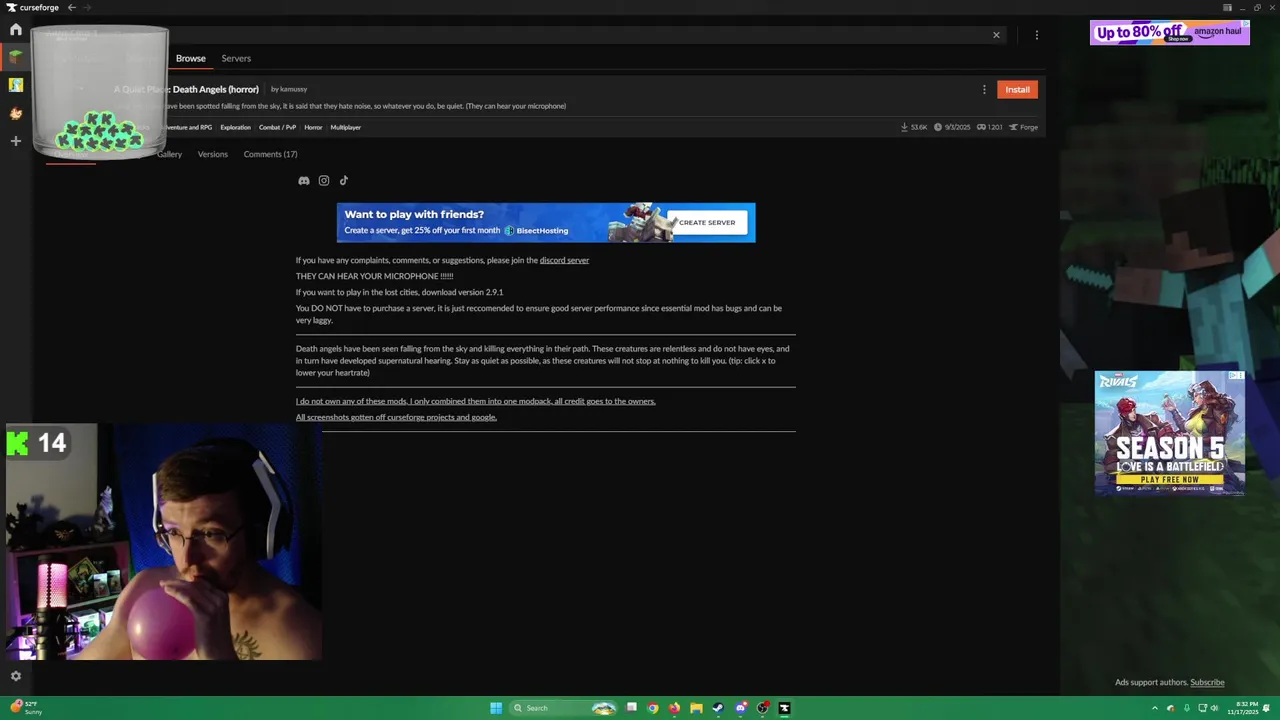Click the Horror category tag
The image size is (1280, 720).
pos(313,127)
